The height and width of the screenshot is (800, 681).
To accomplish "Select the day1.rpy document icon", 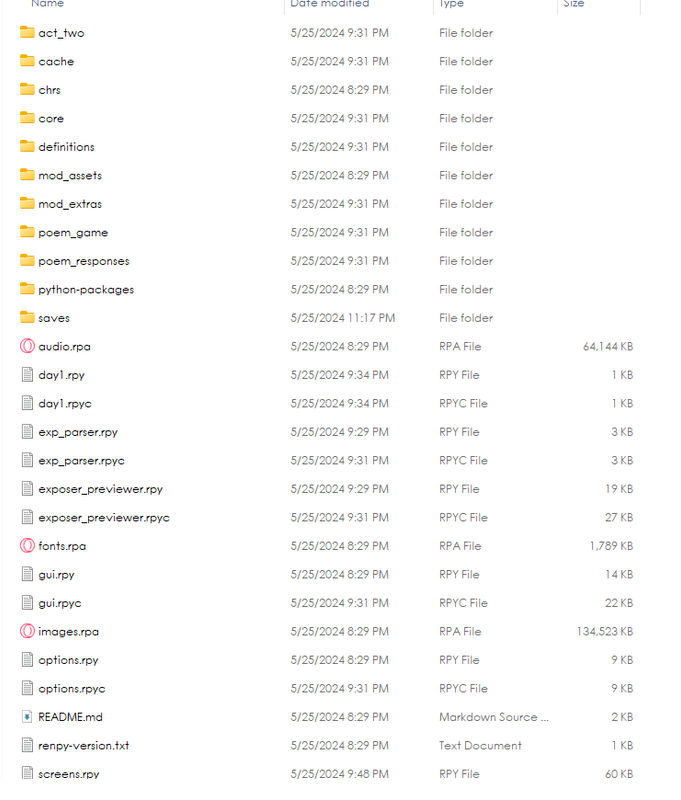I will (27, 375).
